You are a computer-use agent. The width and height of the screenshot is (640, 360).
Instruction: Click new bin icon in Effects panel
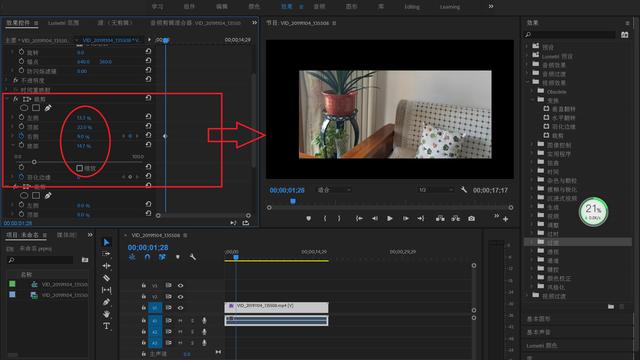point(611,307)
